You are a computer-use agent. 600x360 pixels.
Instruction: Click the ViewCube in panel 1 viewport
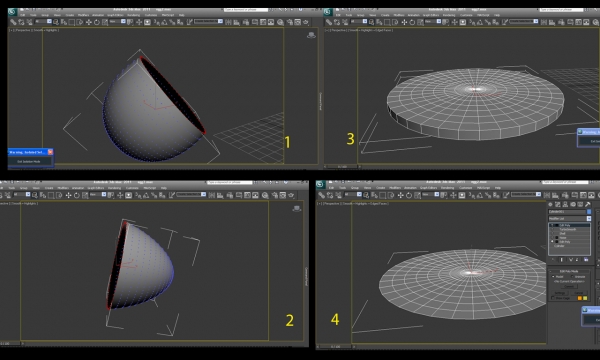click(311, 35)
